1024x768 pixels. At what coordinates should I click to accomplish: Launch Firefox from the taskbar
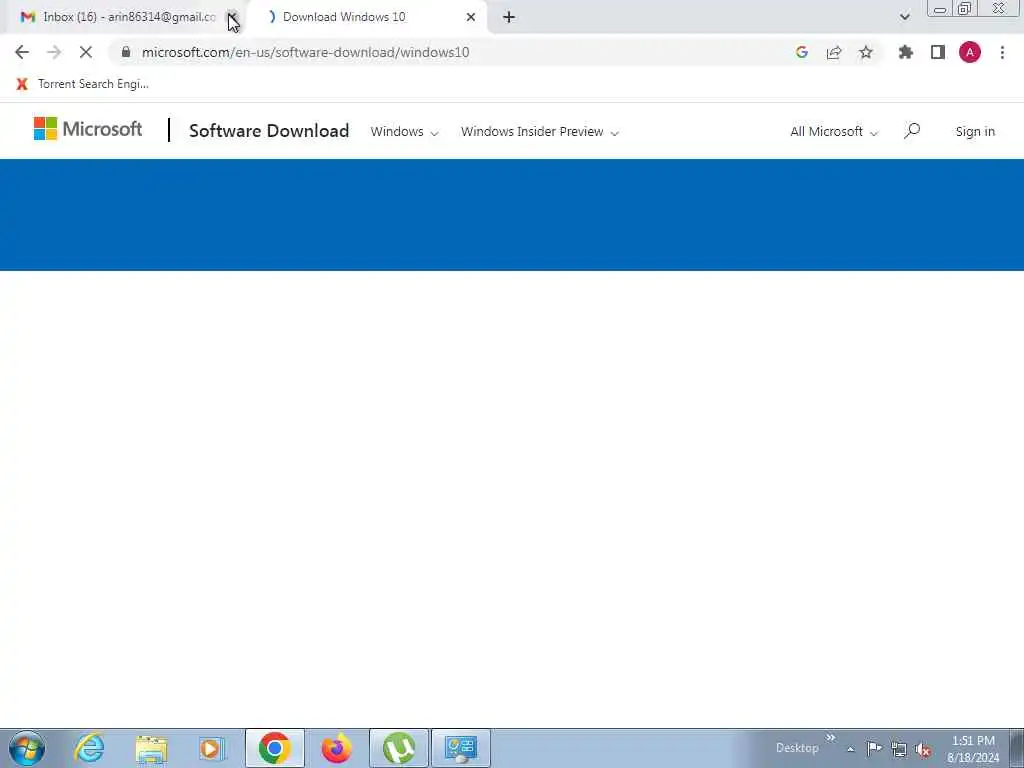[x=337, y=748]
